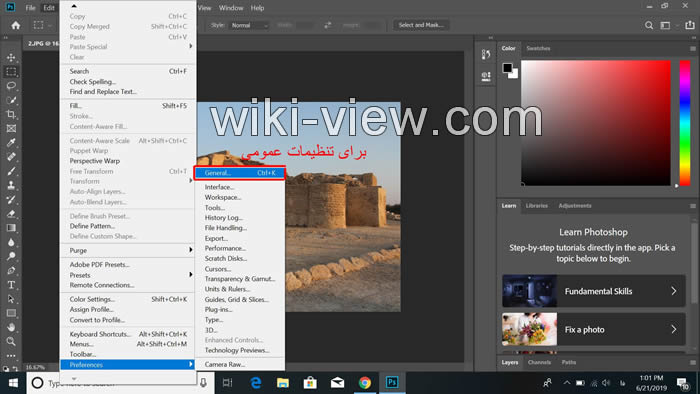The height and width of the screenshot is (394, 700).
Task: Select the Horizontal Type tool
Action: [x=11, y=285]
